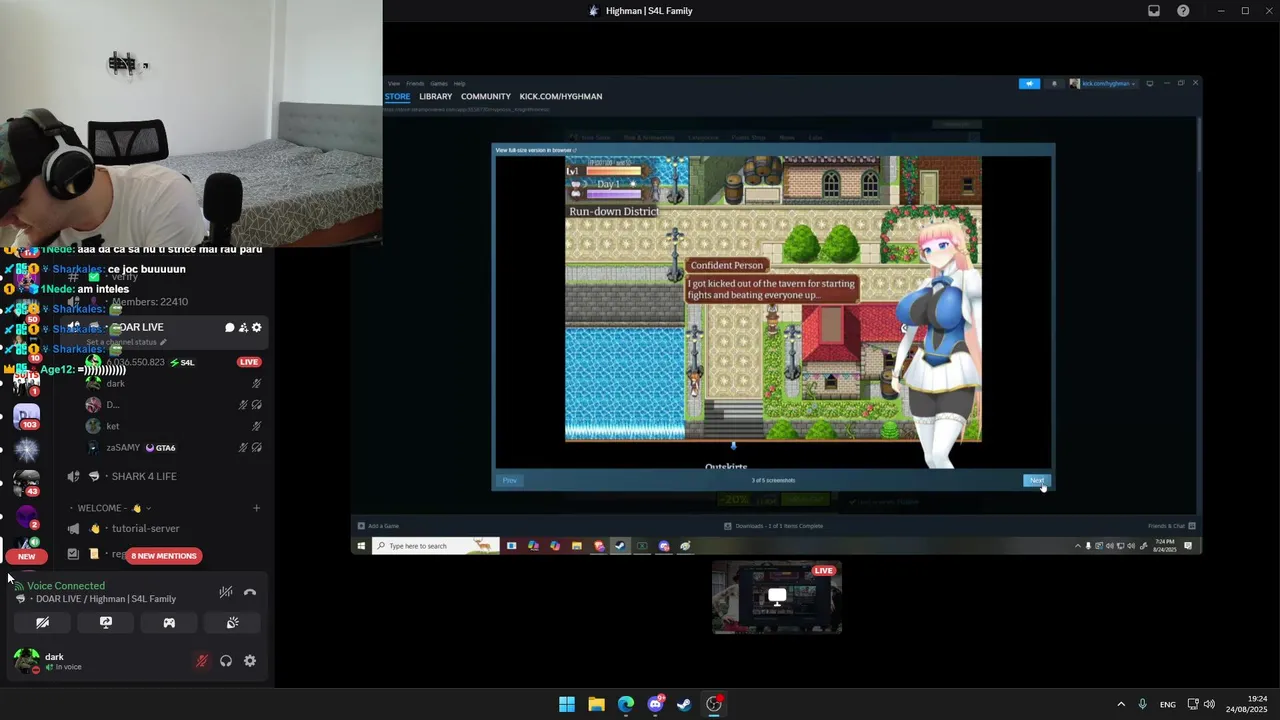Switch ENG input language

(x=1167, y=704)
